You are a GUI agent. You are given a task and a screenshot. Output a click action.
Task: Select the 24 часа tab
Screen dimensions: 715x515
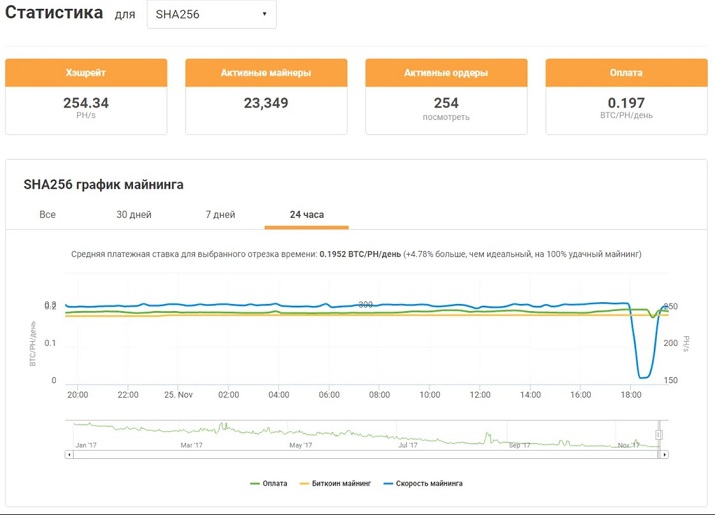[x=306, y=214]
